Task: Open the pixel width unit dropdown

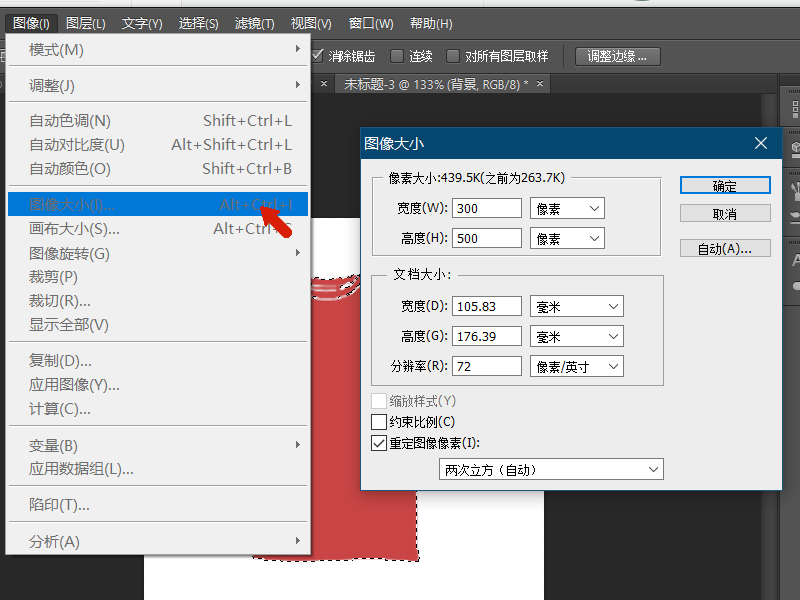Action: click(x=567, y=208)
